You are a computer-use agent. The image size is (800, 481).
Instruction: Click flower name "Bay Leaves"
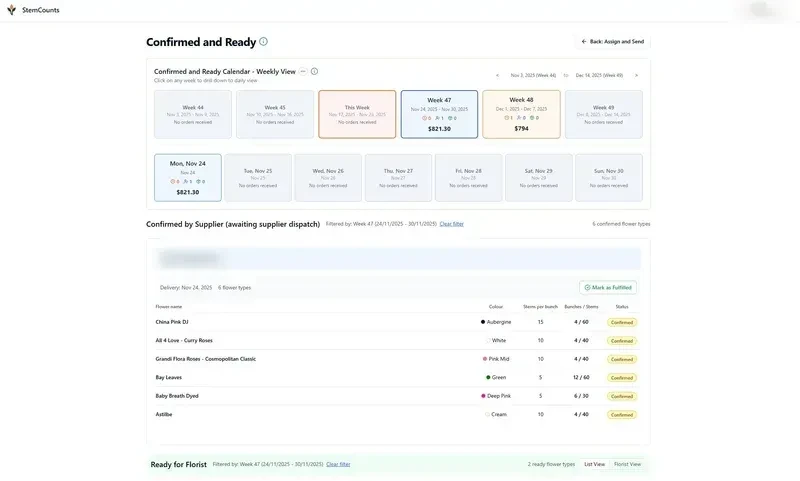pos(168,377)
